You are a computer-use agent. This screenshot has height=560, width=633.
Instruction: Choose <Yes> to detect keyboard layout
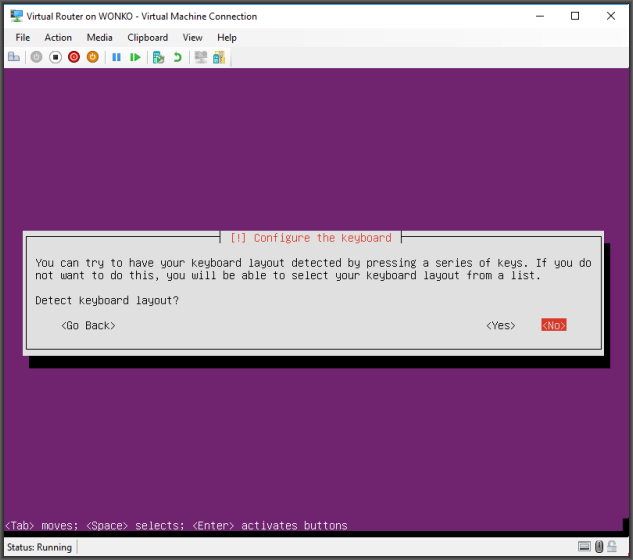pos(501,325)
